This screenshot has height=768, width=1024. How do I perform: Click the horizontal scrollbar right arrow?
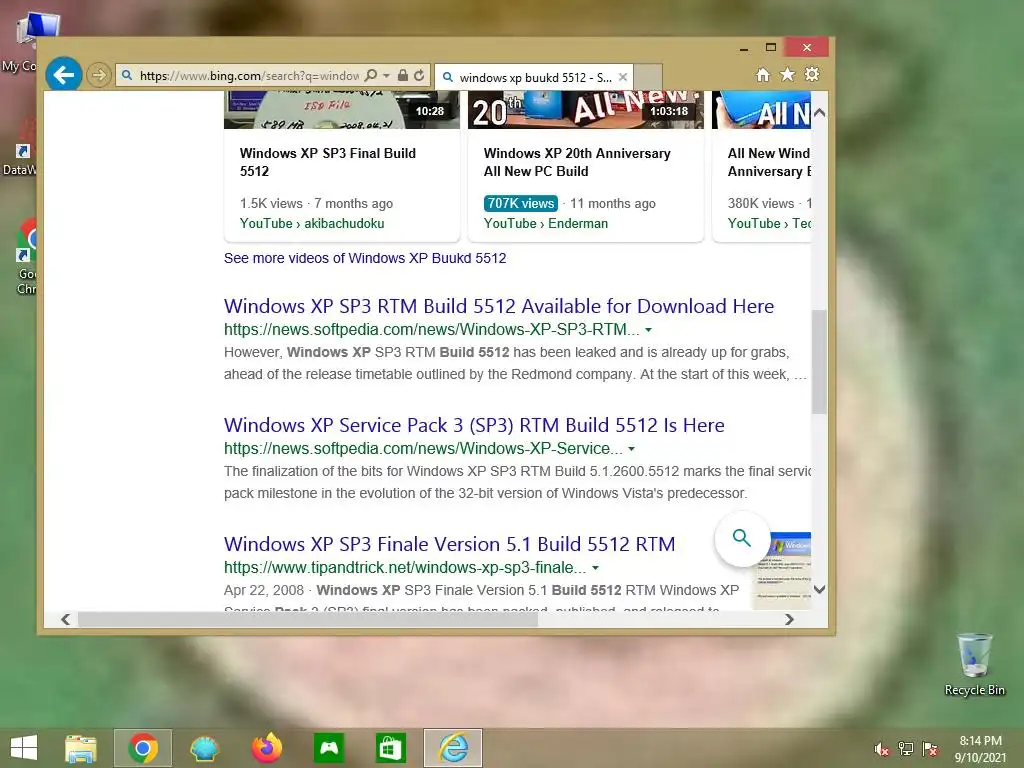(x=790, y=619)
